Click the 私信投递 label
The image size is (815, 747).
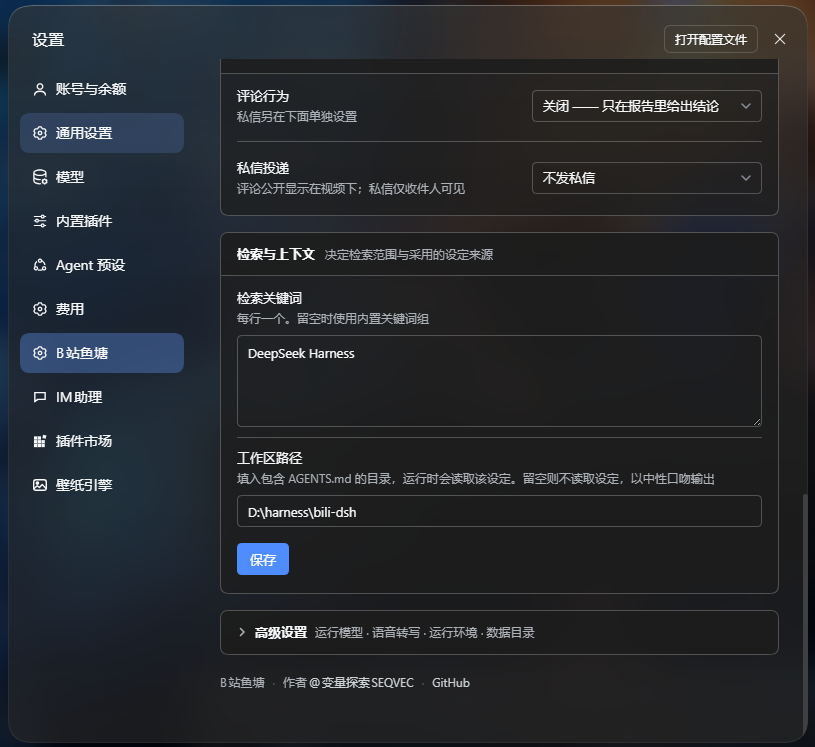click(262, 168)
